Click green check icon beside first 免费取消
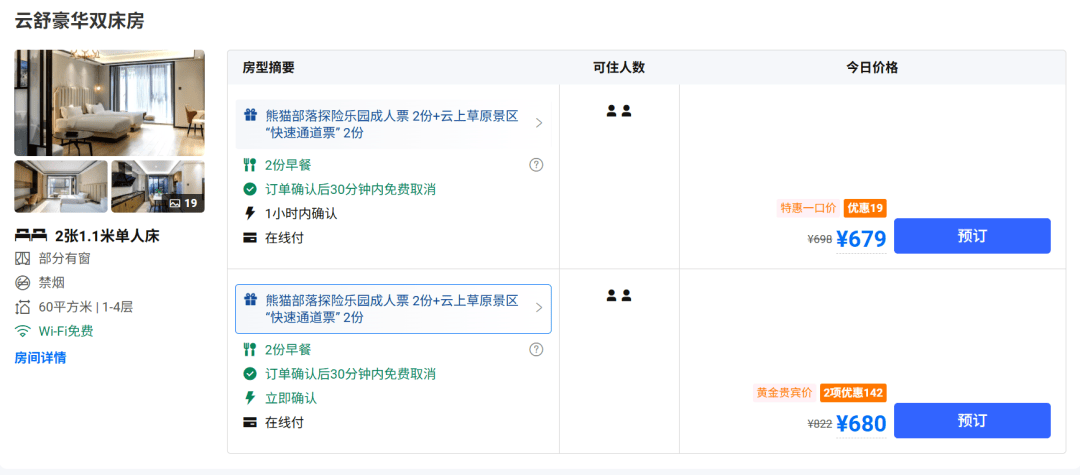 click(250, 189)
